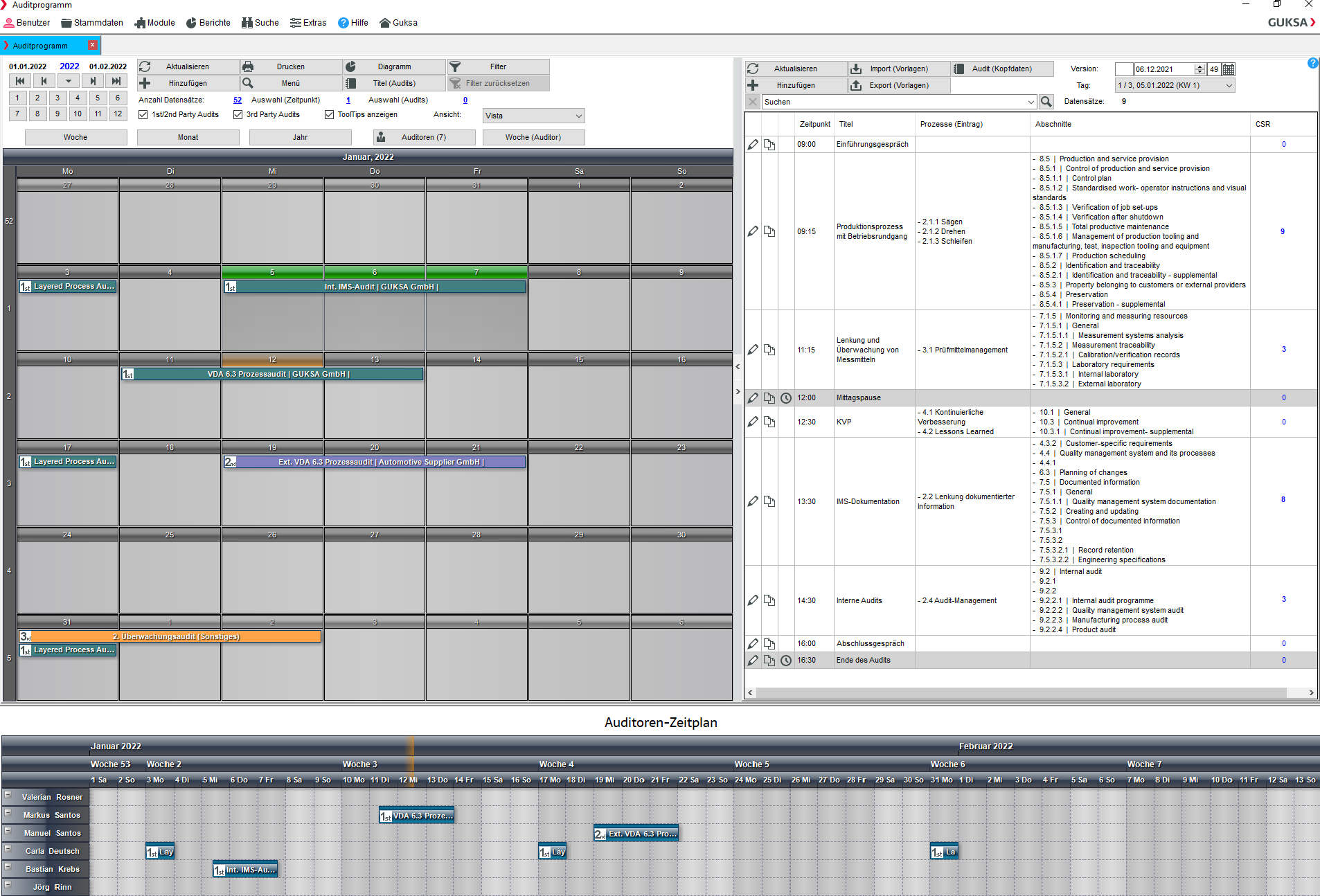Viewport: 1320px width, 896px height.
Task: Jump to first period with skip-back arrow
Action: click(20, 81)
